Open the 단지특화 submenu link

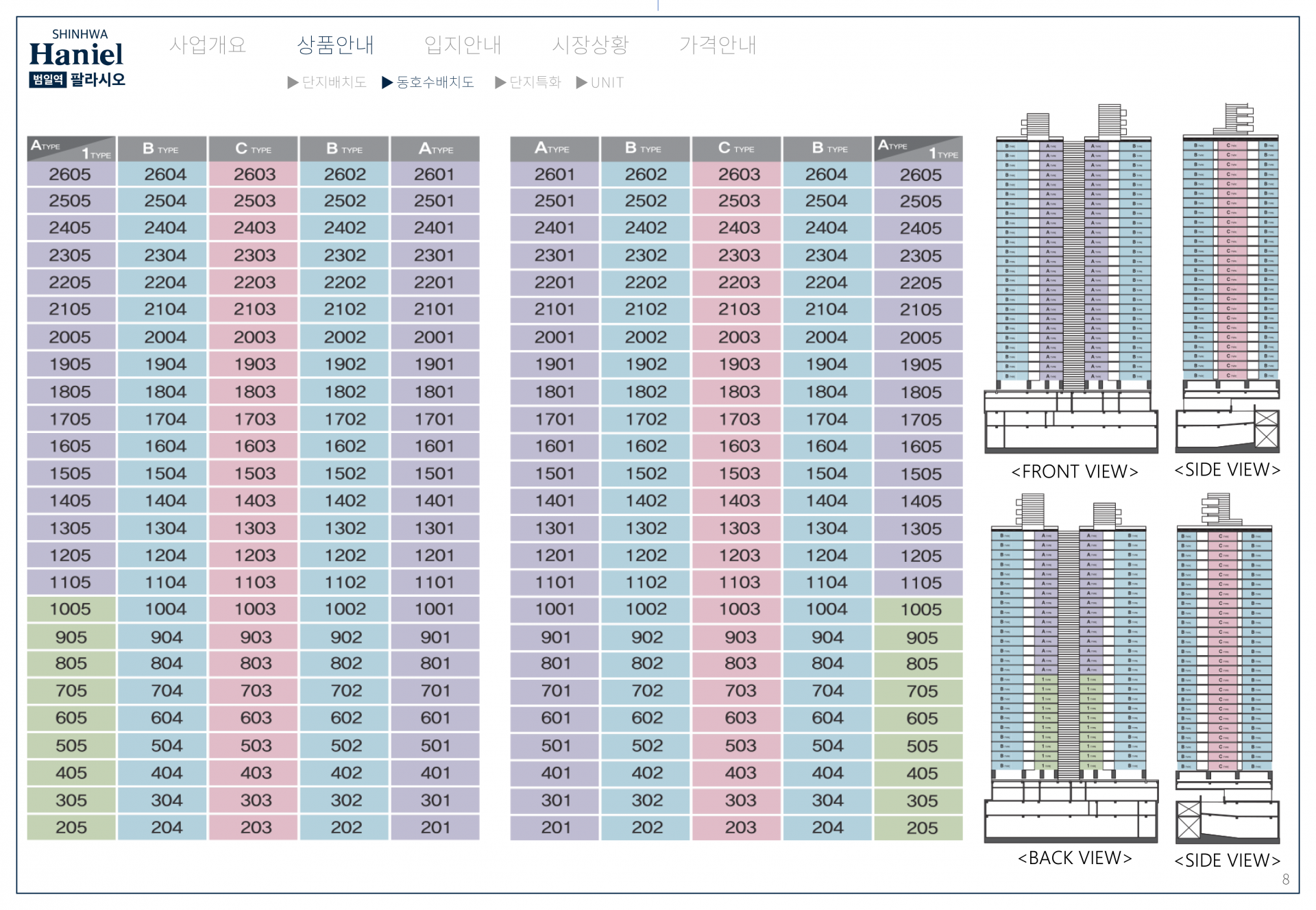pyautogui.click(x=535, y=83)
